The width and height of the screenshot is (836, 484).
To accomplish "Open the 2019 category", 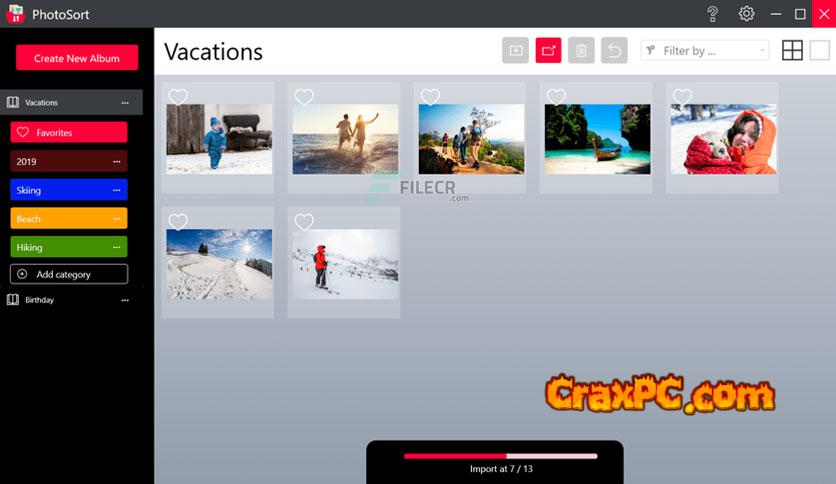I will click(69, 161).
